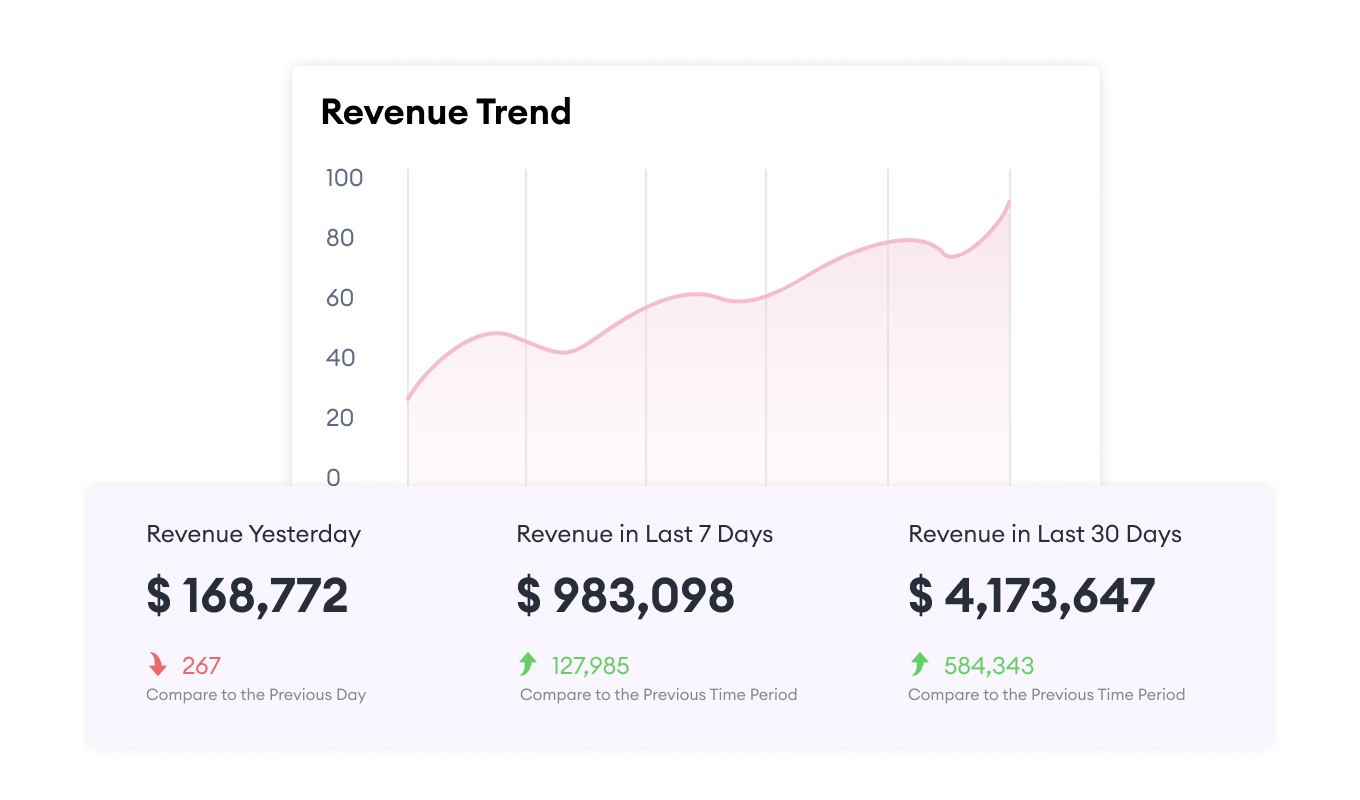Viewport: 1360px width, 800px height.
Task: Click the 584,343 increase value
Action: pyautogui.click(x=988, y=666)
